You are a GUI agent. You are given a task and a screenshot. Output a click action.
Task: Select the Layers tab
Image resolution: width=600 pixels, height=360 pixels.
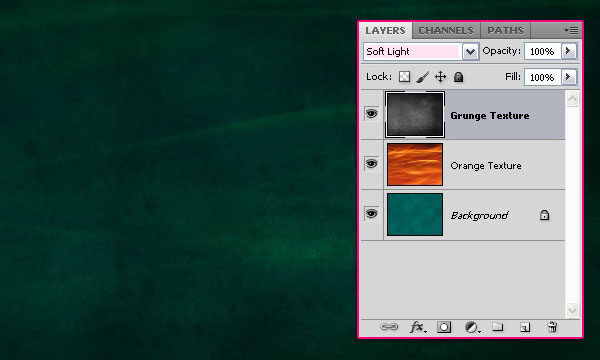[x=385, y=31]
